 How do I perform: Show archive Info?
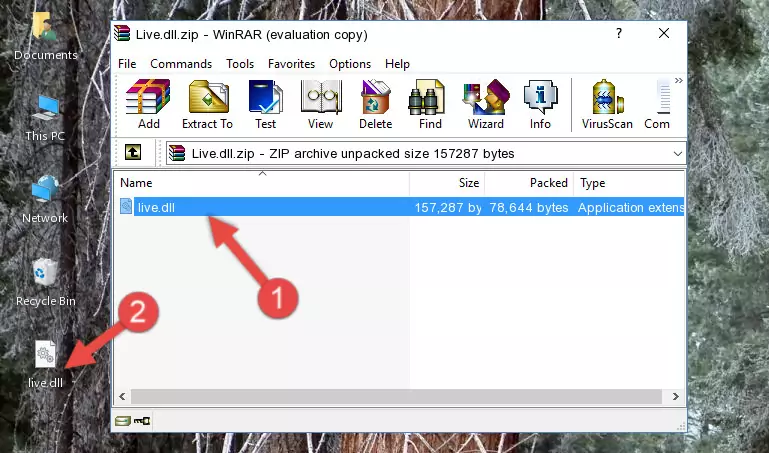[x=540, y=104]
